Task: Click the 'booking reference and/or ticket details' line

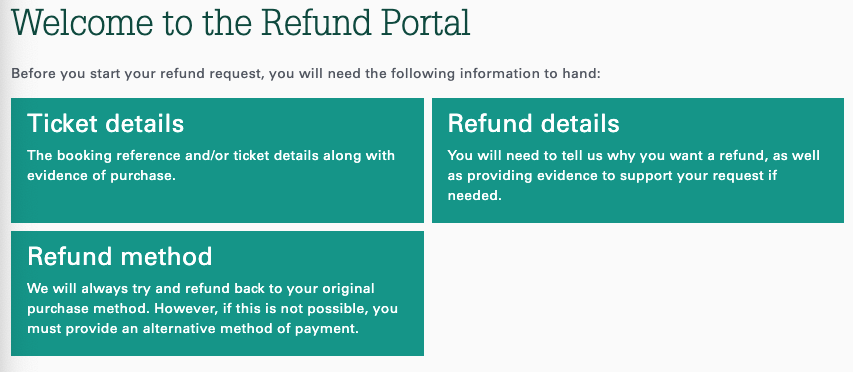Action: (x=211, y=156)
